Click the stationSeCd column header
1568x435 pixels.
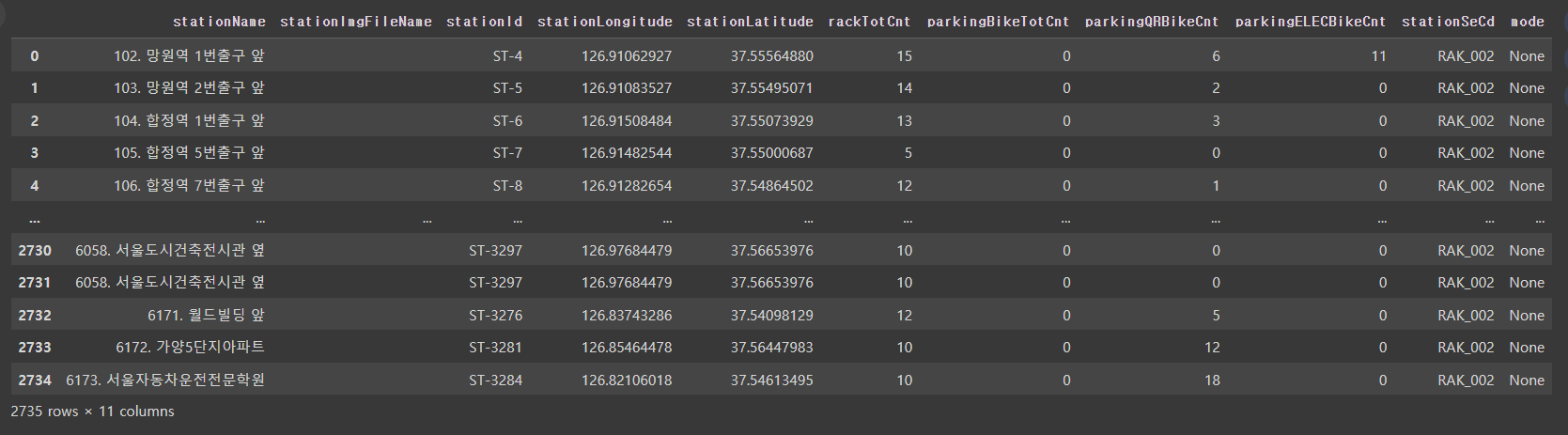(1448, 21)
